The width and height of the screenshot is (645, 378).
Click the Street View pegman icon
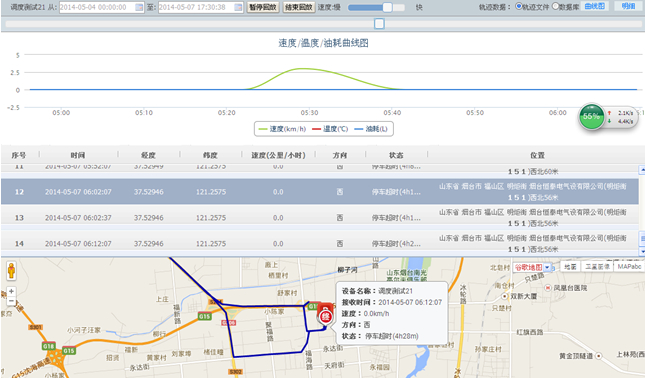tap(11, 271)
